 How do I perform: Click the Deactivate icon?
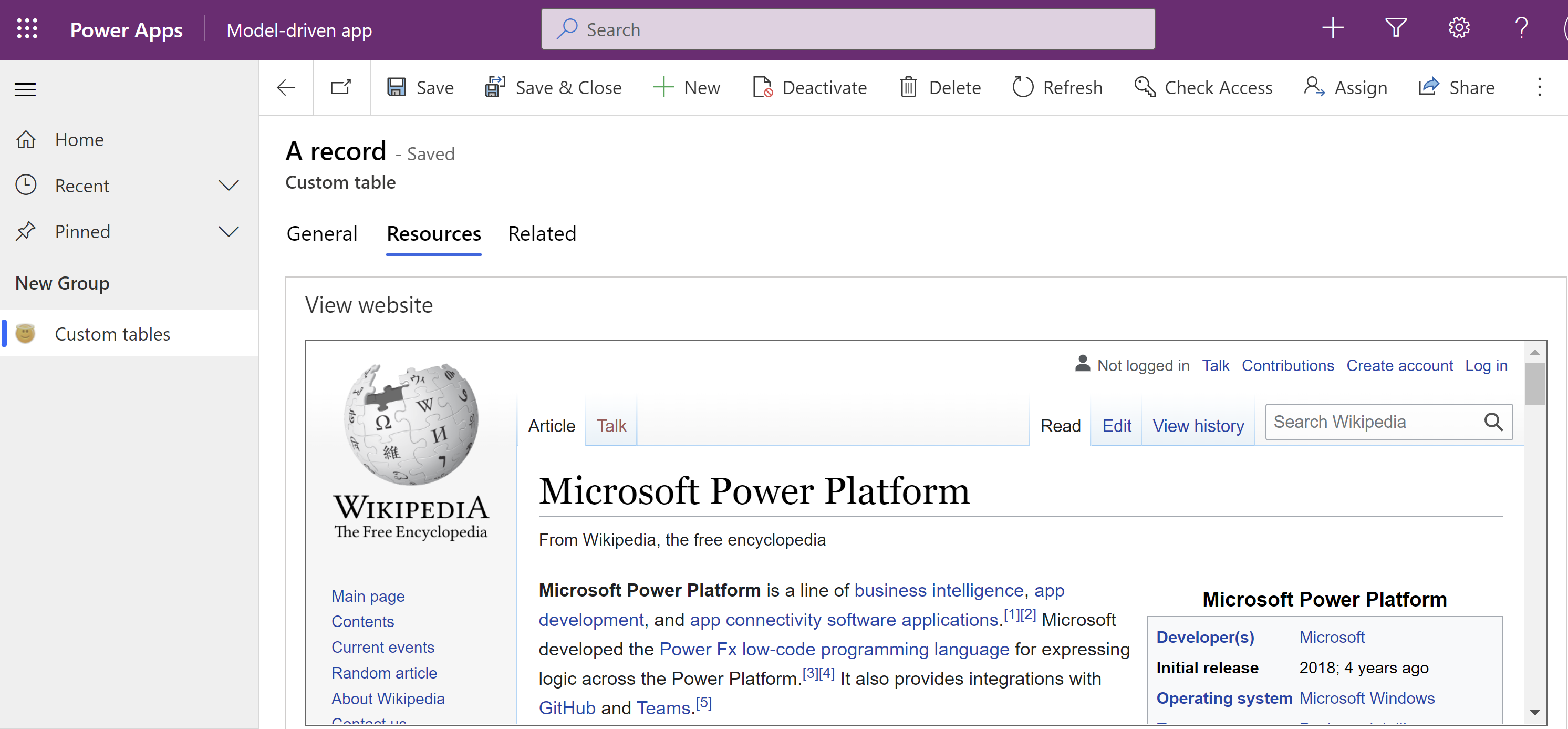(763, 87)
